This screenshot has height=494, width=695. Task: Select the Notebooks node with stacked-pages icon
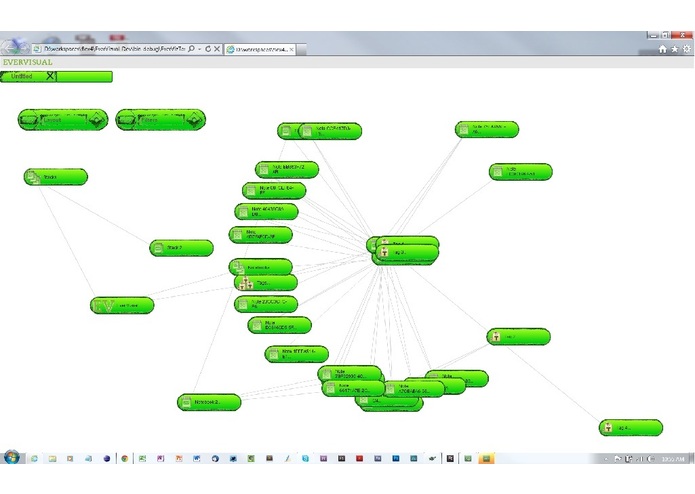coord(261,267)
